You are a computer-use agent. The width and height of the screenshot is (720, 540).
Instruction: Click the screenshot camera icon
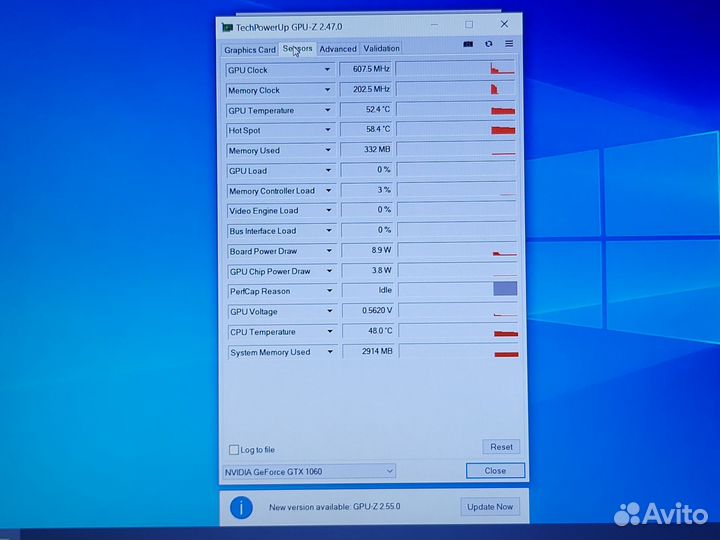coord(468,44)
